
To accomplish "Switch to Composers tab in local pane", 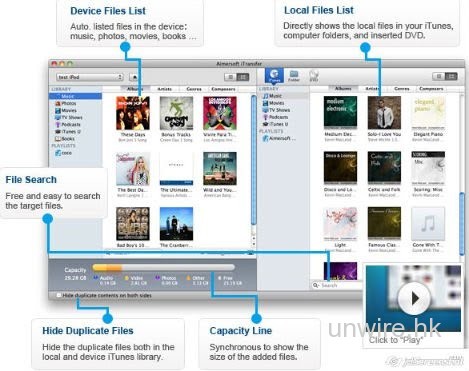I will (431, 89).
